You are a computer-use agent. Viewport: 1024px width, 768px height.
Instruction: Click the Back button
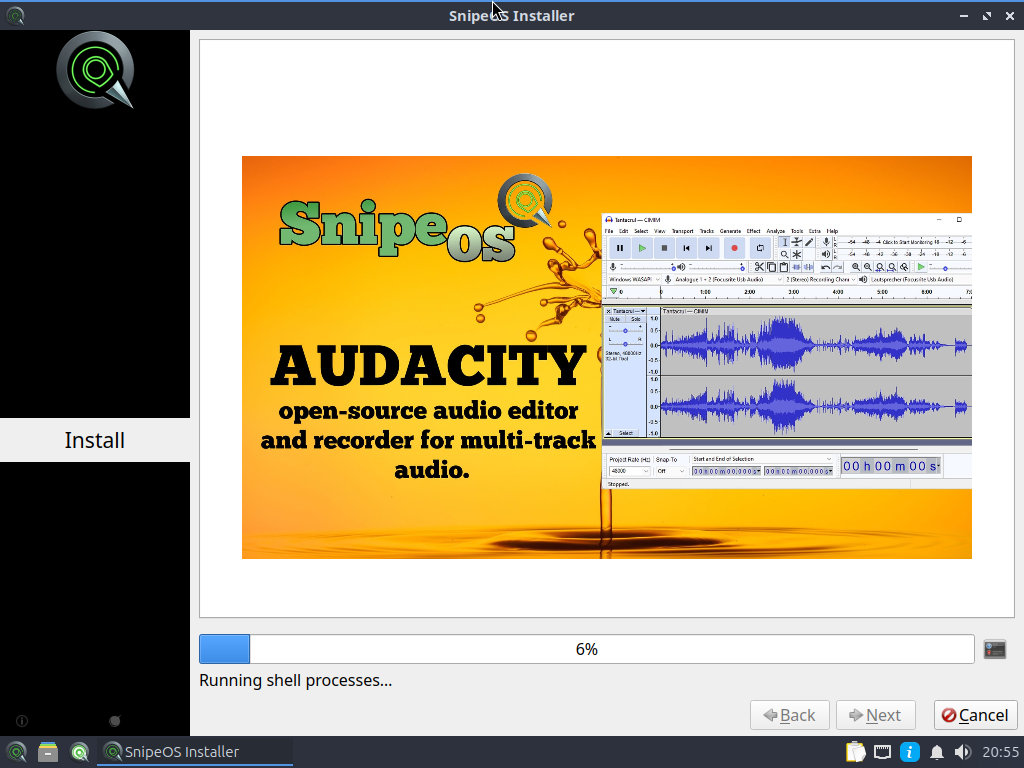[790, 715]
